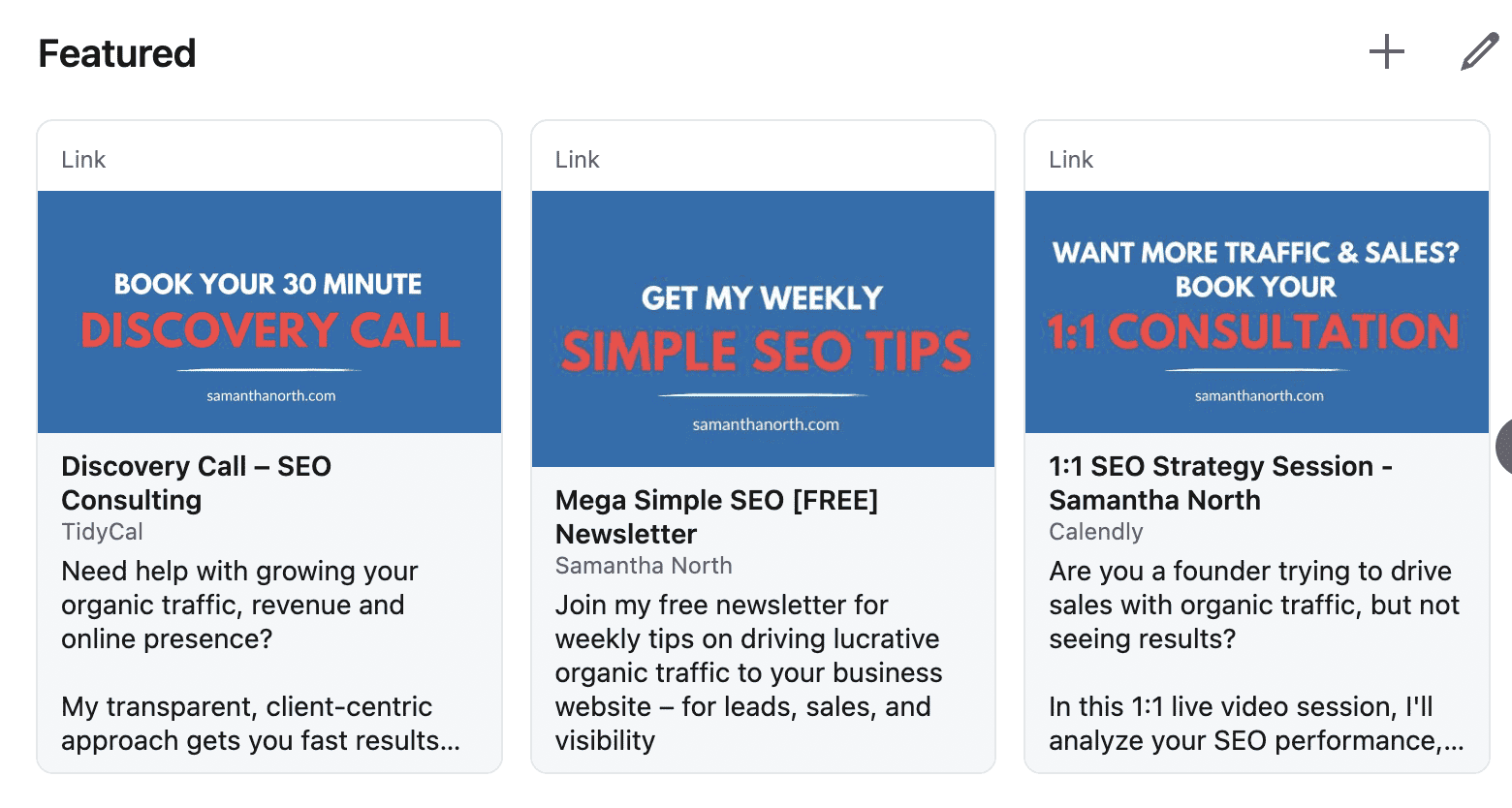Open the 1:1 Consultation banner image

(x=1256, y=311)
